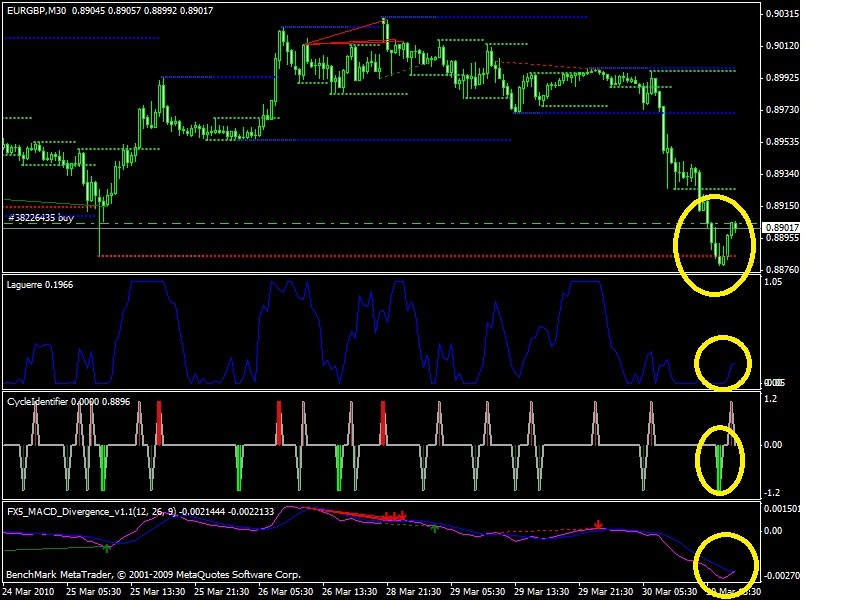Screen dimensions: 864x600
Task: Pick the 30 Mar 05:30 time label
Action: click(x=669, y=591)
